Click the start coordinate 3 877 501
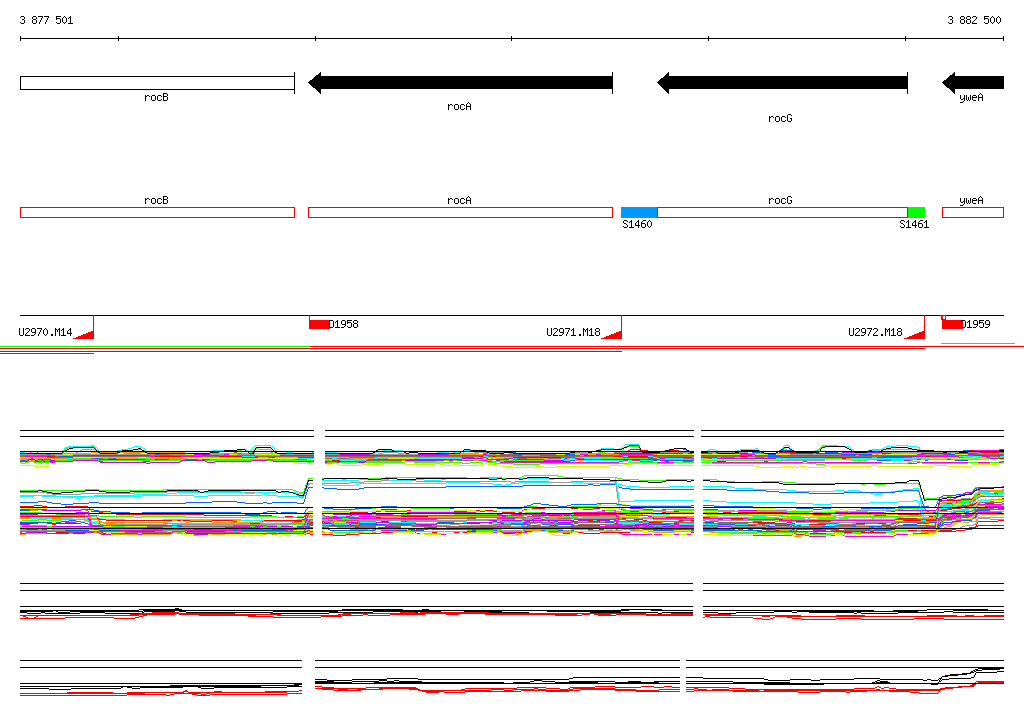The image size is (1024, 714). pos(46,20)
